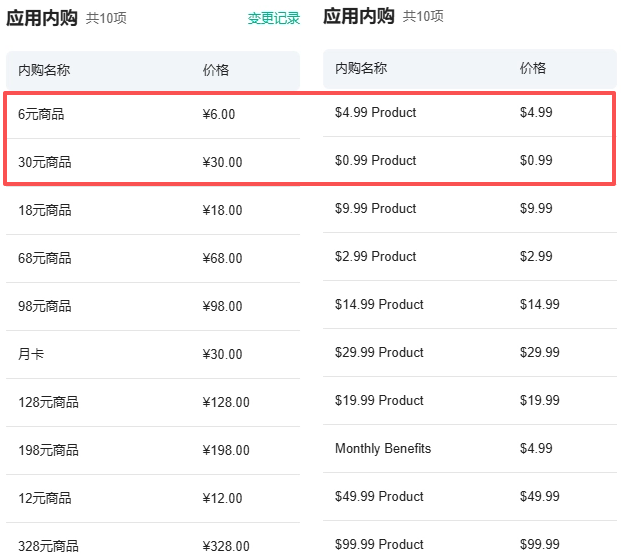Click the $19.99 price cell
This screenshot has width=622, height=558.
click(x=539, y=400)
